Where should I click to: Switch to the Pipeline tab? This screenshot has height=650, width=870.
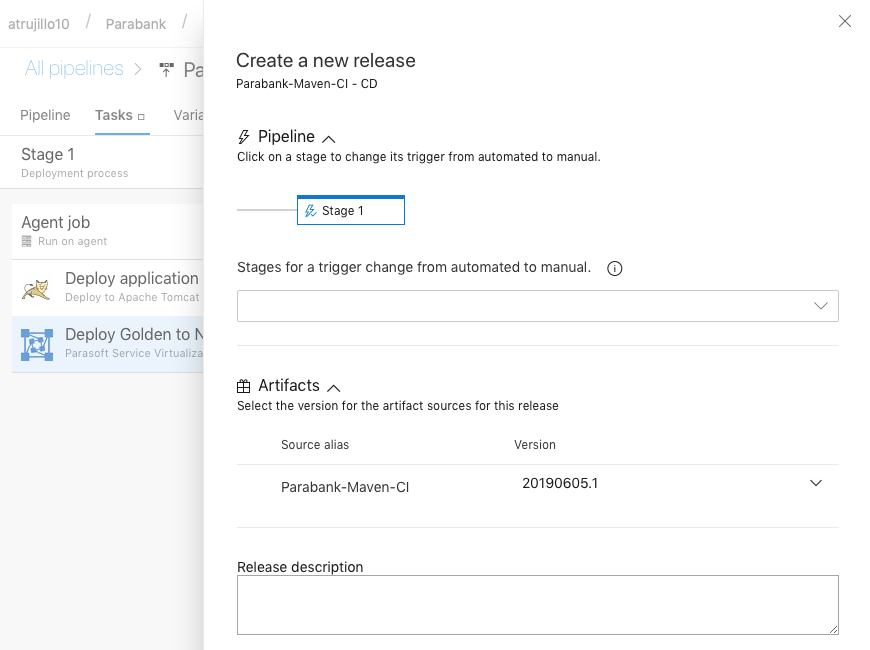coord(45,115)
